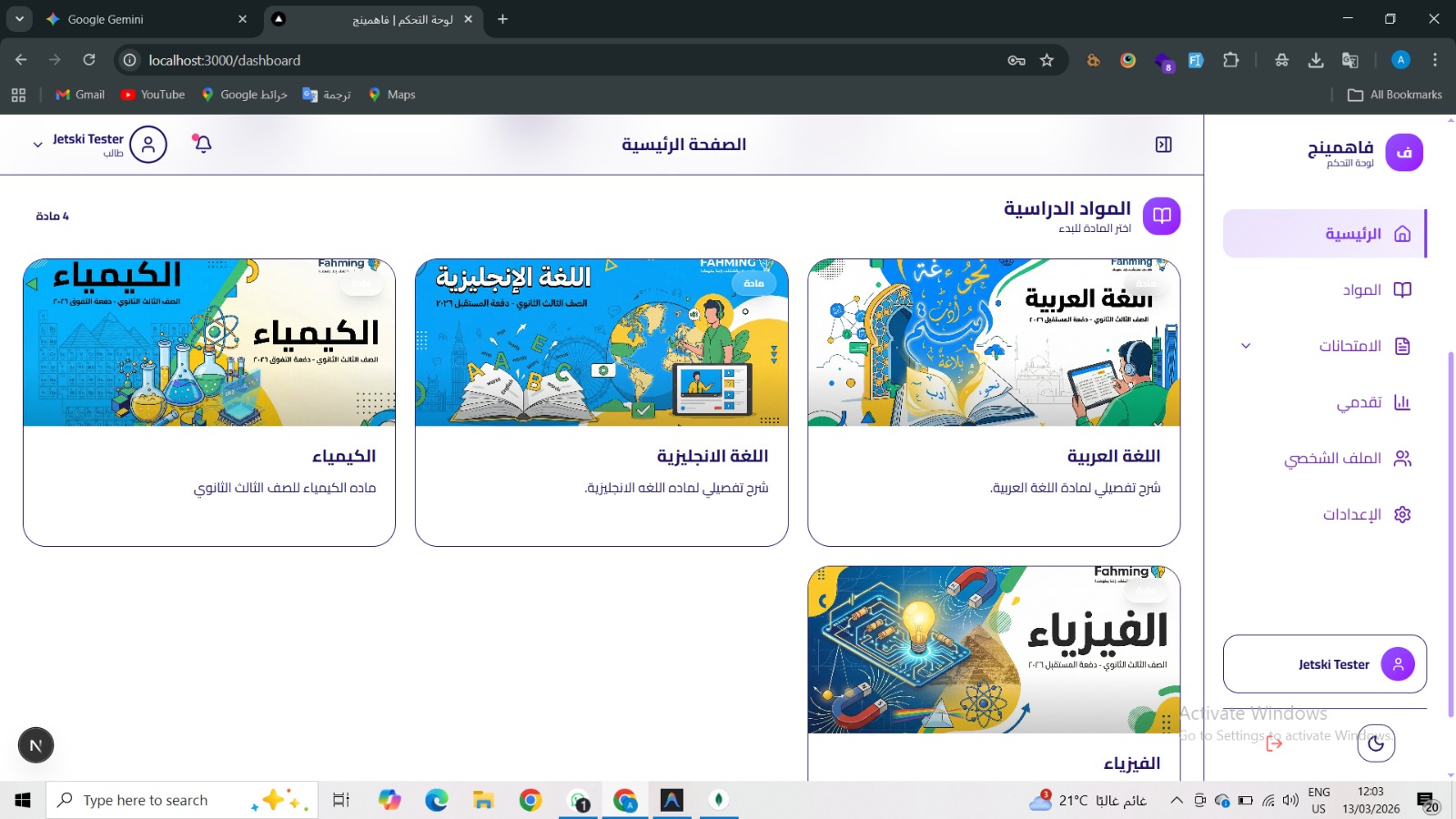Image resolution: width=1456 pixels, height=819 pixels.
Task: Open a new browser tab
Action: tap(502, 19)
